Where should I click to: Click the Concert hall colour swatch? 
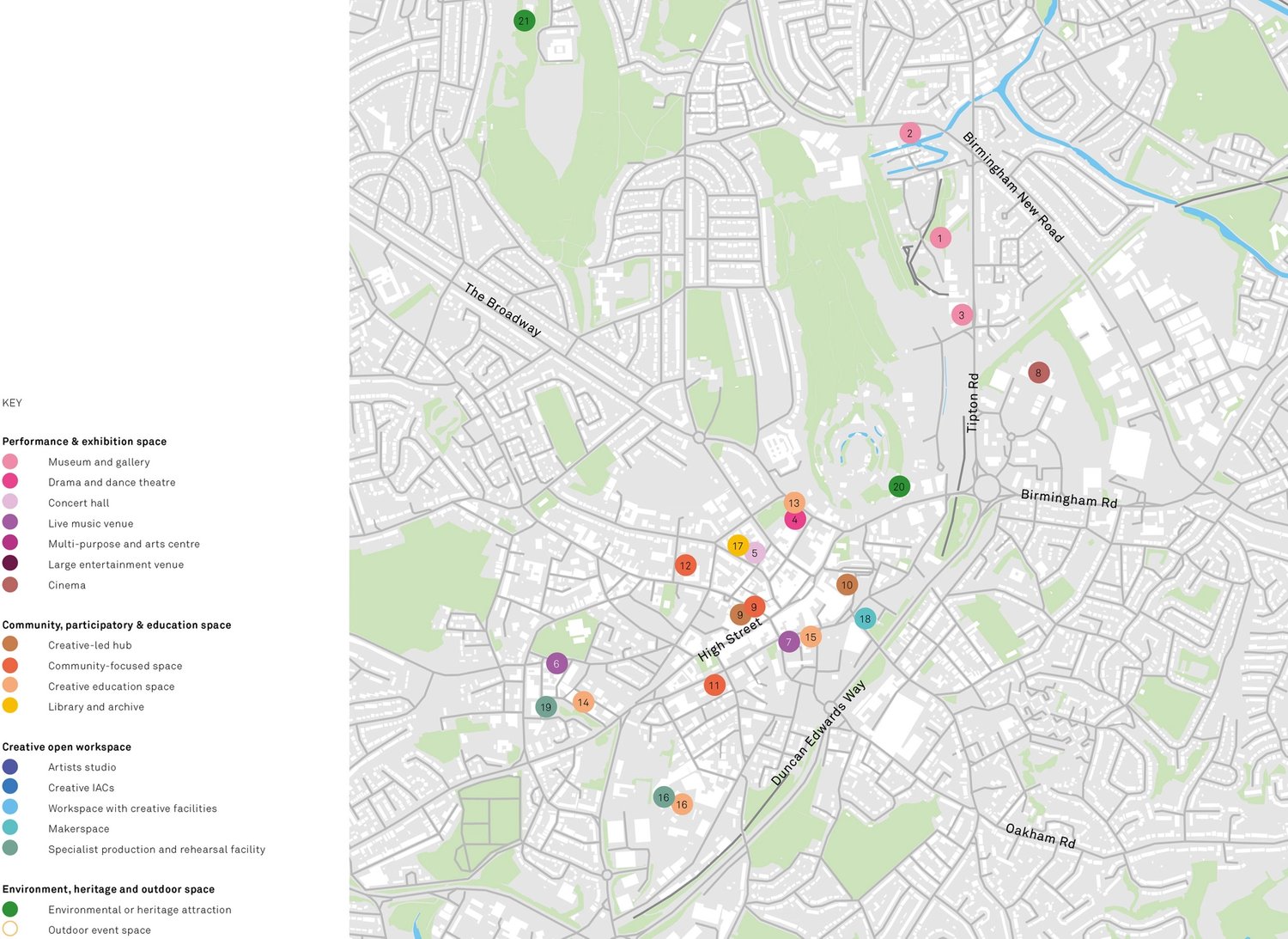(x=10, y=502)
